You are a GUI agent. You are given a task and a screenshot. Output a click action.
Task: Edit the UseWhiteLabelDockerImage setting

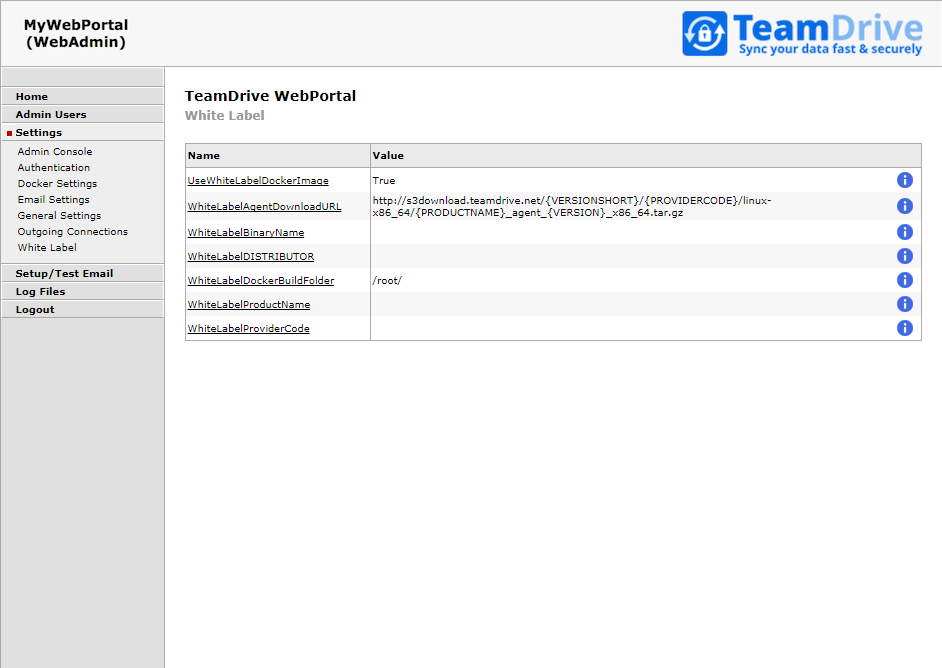(x=258, y=180)
